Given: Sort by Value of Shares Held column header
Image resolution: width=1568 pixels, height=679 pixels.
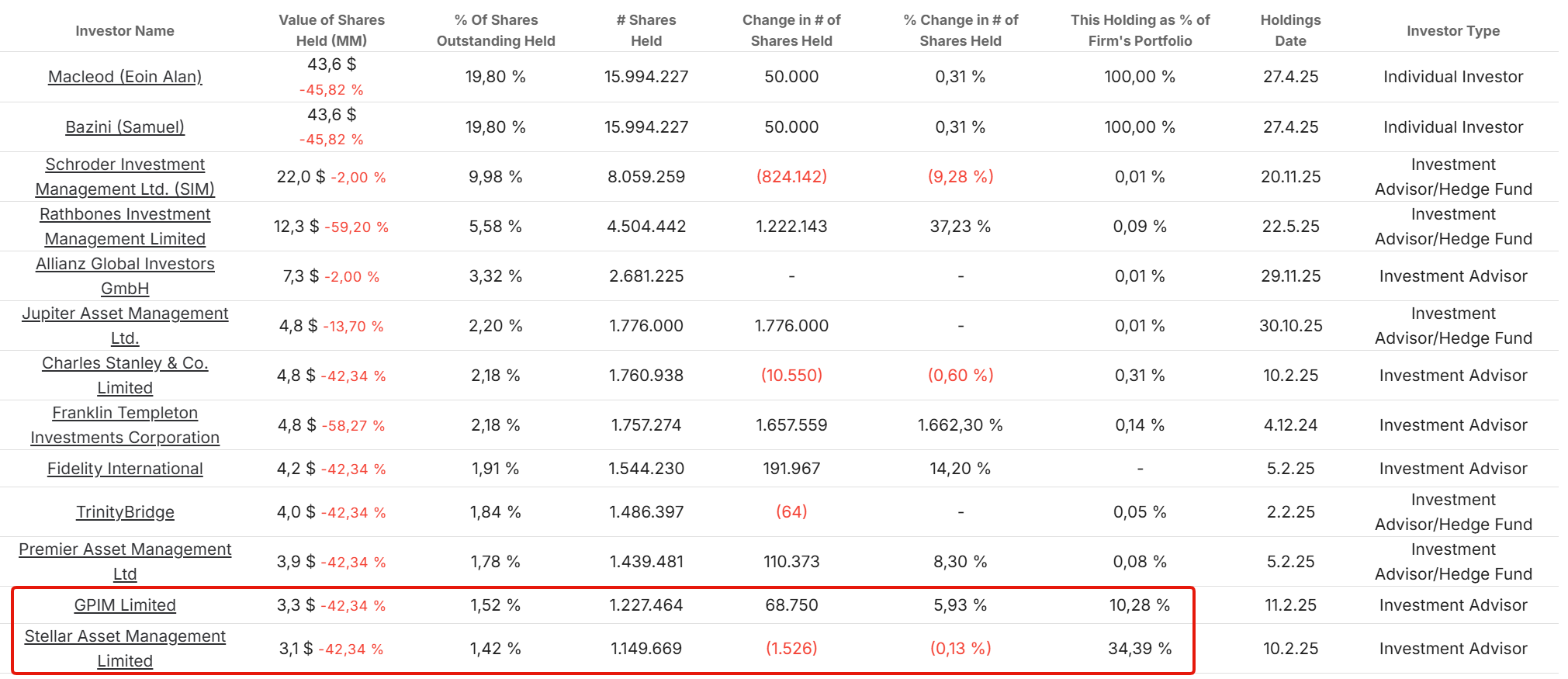Looking at the screenshot, I should click(331, 31).
